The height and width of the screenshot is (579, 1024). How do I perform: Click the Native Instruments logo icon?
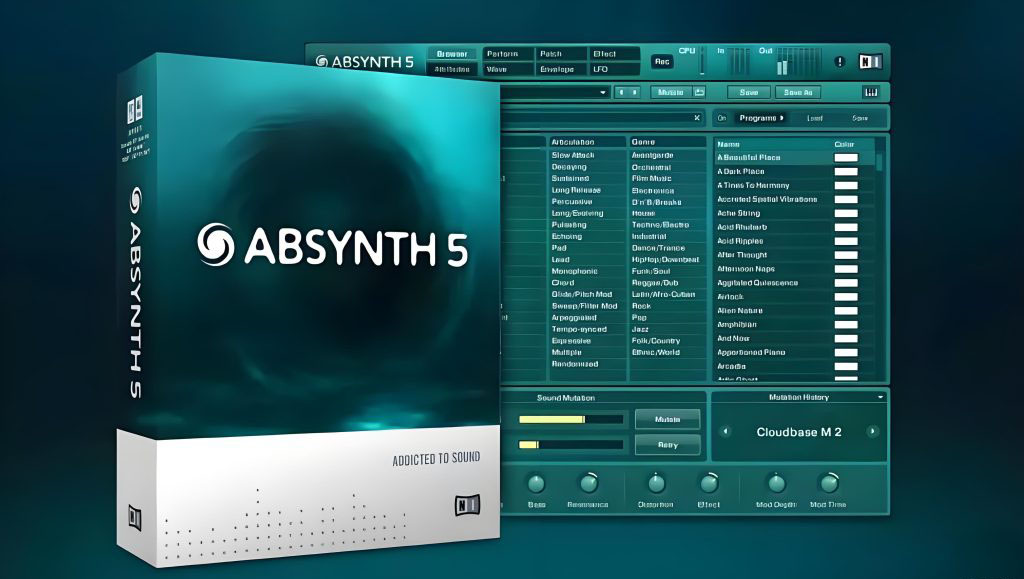(x=870, y=62)
